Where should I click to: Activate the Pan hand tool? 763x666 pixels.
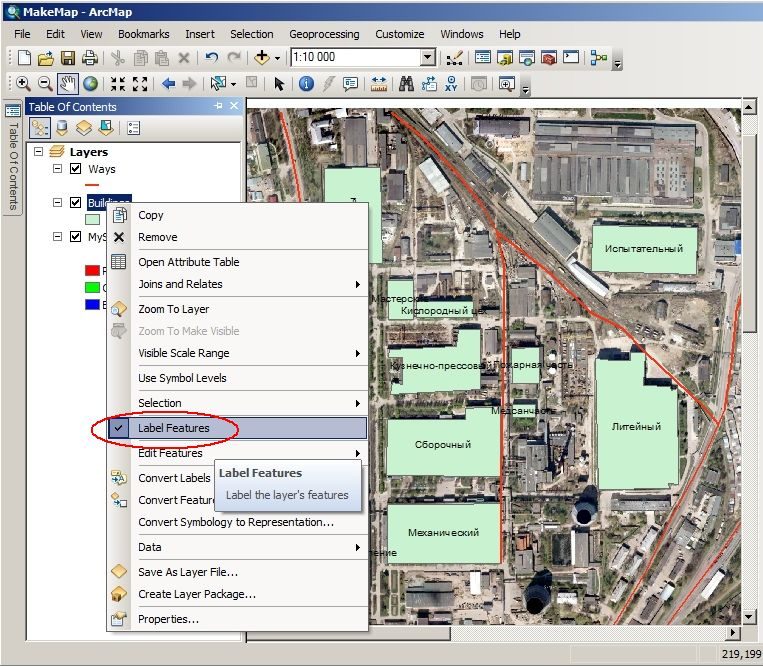(x=67, y=84)
